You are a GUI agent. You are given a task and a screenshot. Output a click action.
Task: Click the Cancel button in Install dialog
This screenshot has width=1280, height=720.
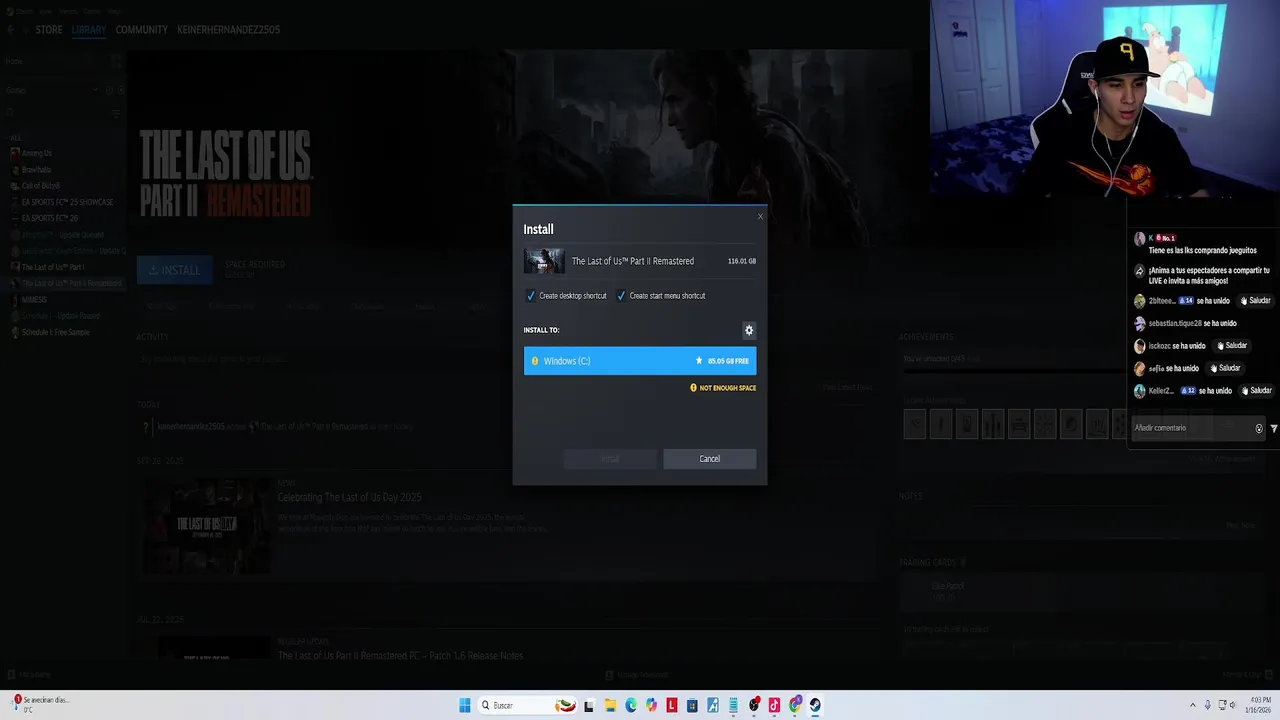click(x=709, y=459)
